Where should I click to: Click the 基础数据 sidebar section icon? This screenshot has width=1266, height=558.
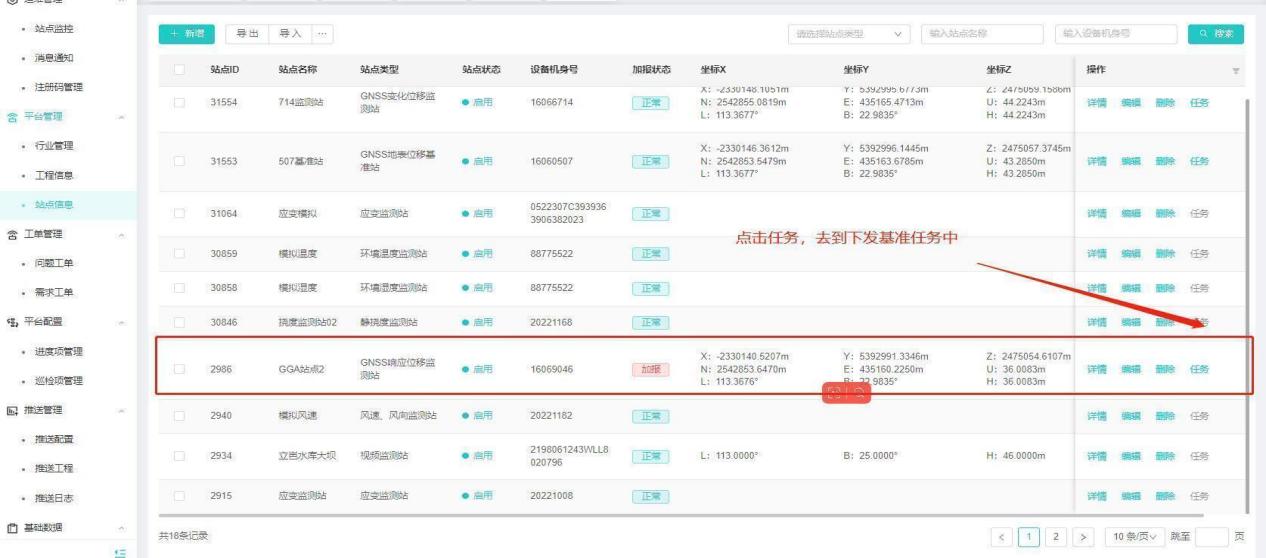[x=11, y=527]
